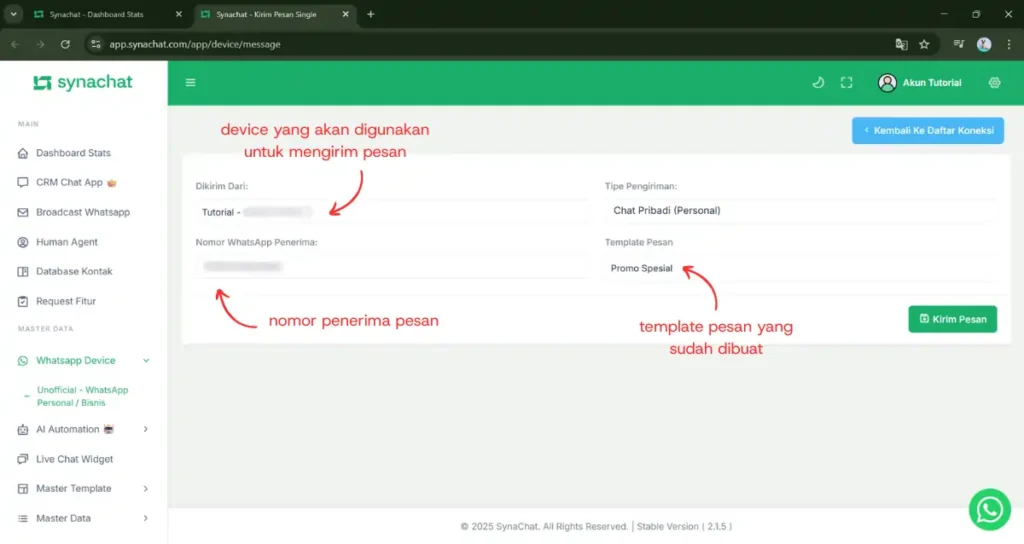
Task: Click the Master Data list icon
Action: [x=23, y=518]
